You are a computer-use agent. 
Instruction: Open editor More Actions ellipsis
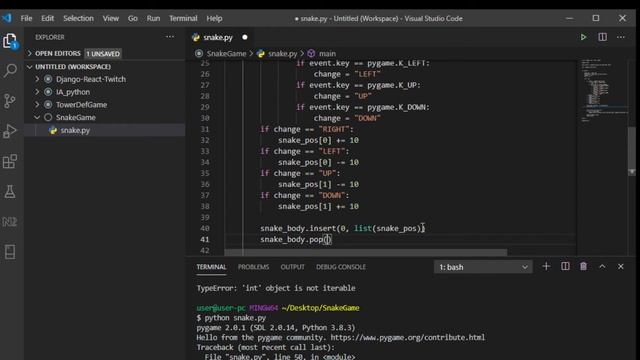click(621, 37)
